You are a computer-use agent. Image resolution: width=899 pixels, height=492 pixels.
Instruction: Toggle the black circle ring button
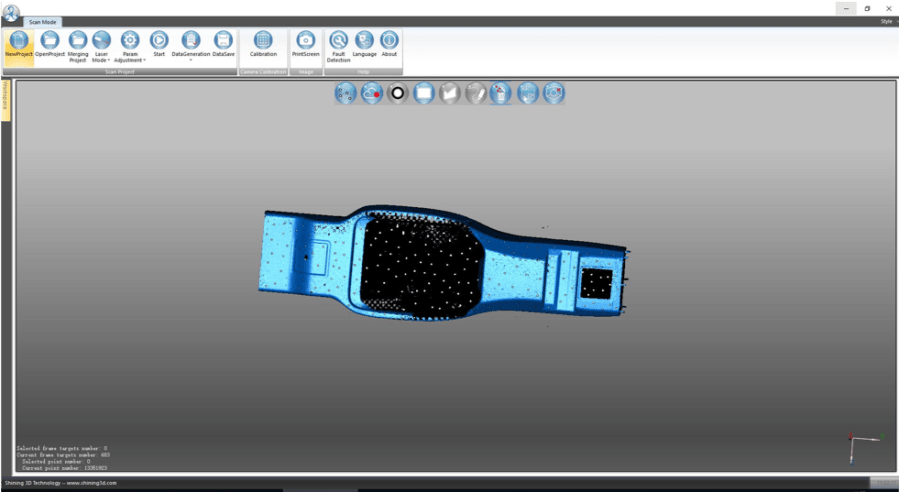point(397,93)
